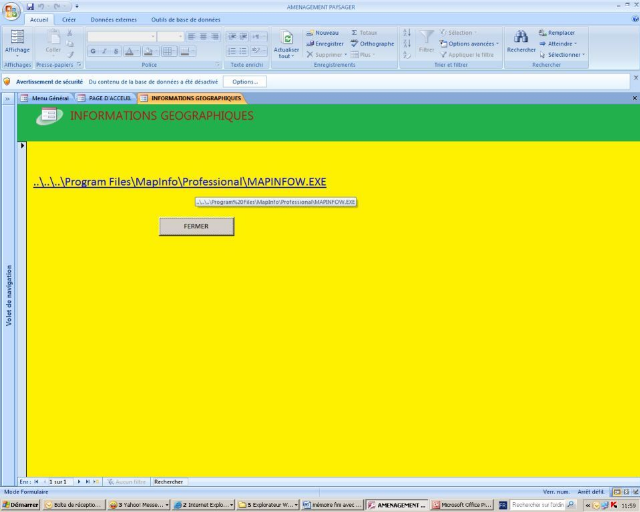Click the Démarrer start button

pyautogui.click(x=20, y=505)
